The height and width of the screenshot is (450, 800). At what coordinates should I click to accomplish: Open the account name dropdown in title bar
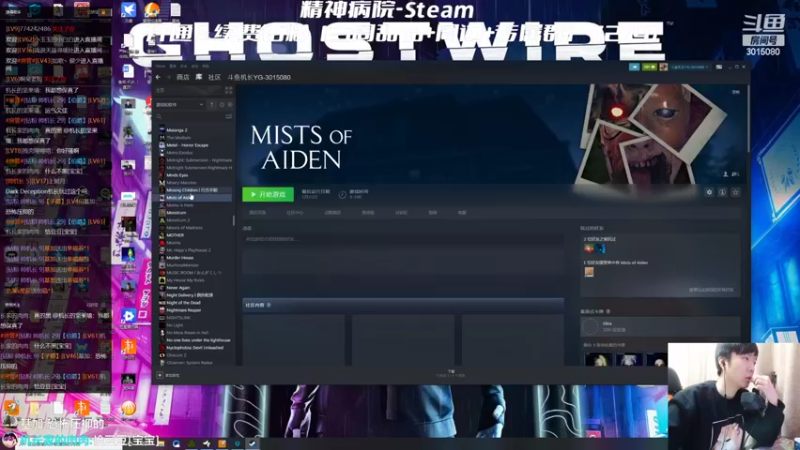(x=689, y=67)
